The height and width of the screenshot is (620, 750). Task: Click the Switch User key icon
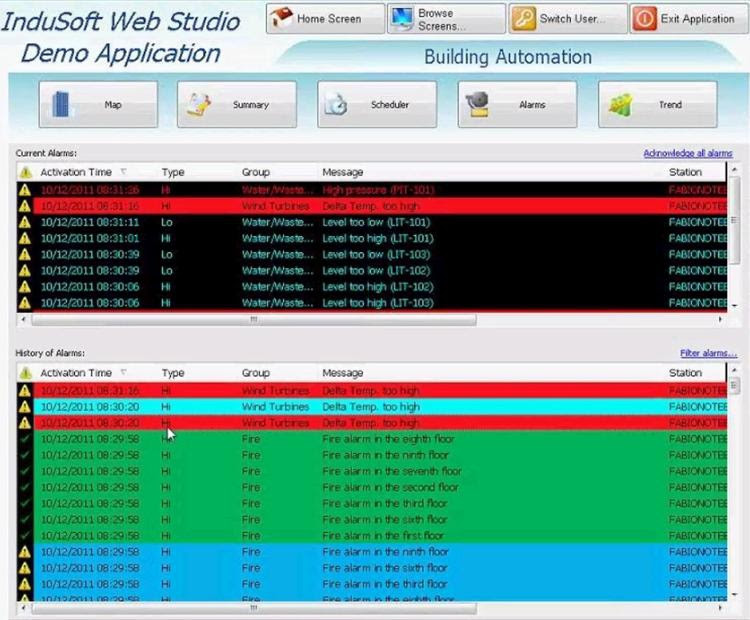click(x=523, y=19)
